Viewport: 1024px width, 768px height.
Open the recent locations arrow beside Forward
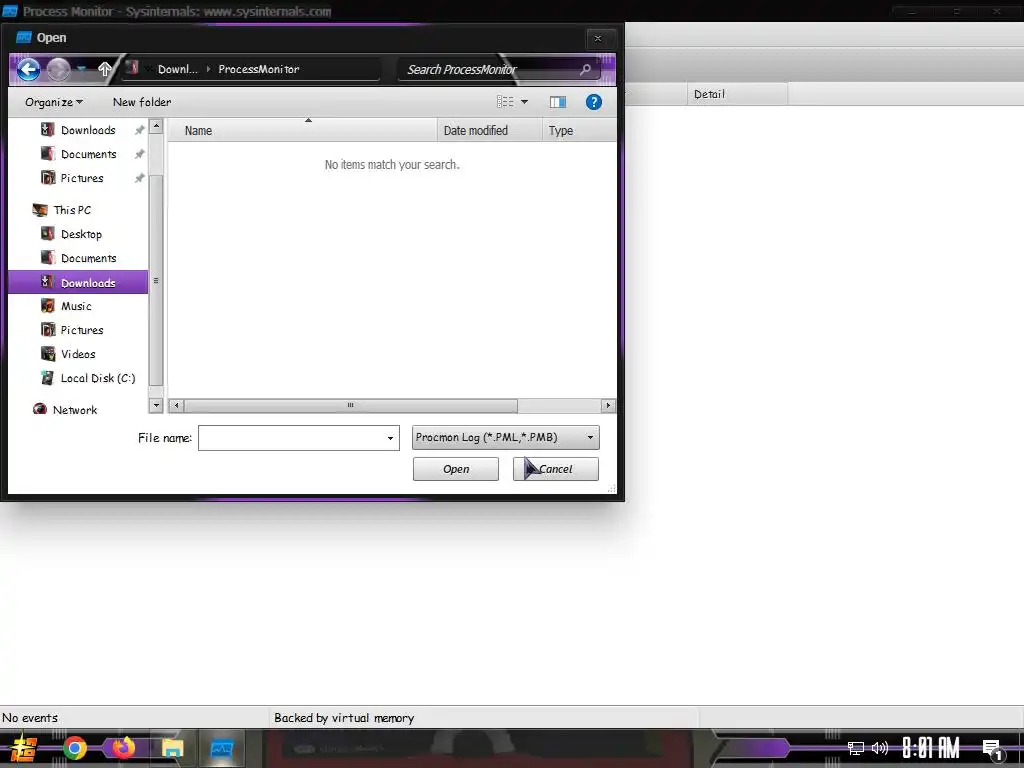pyautogui.click(x=82, y=68)
